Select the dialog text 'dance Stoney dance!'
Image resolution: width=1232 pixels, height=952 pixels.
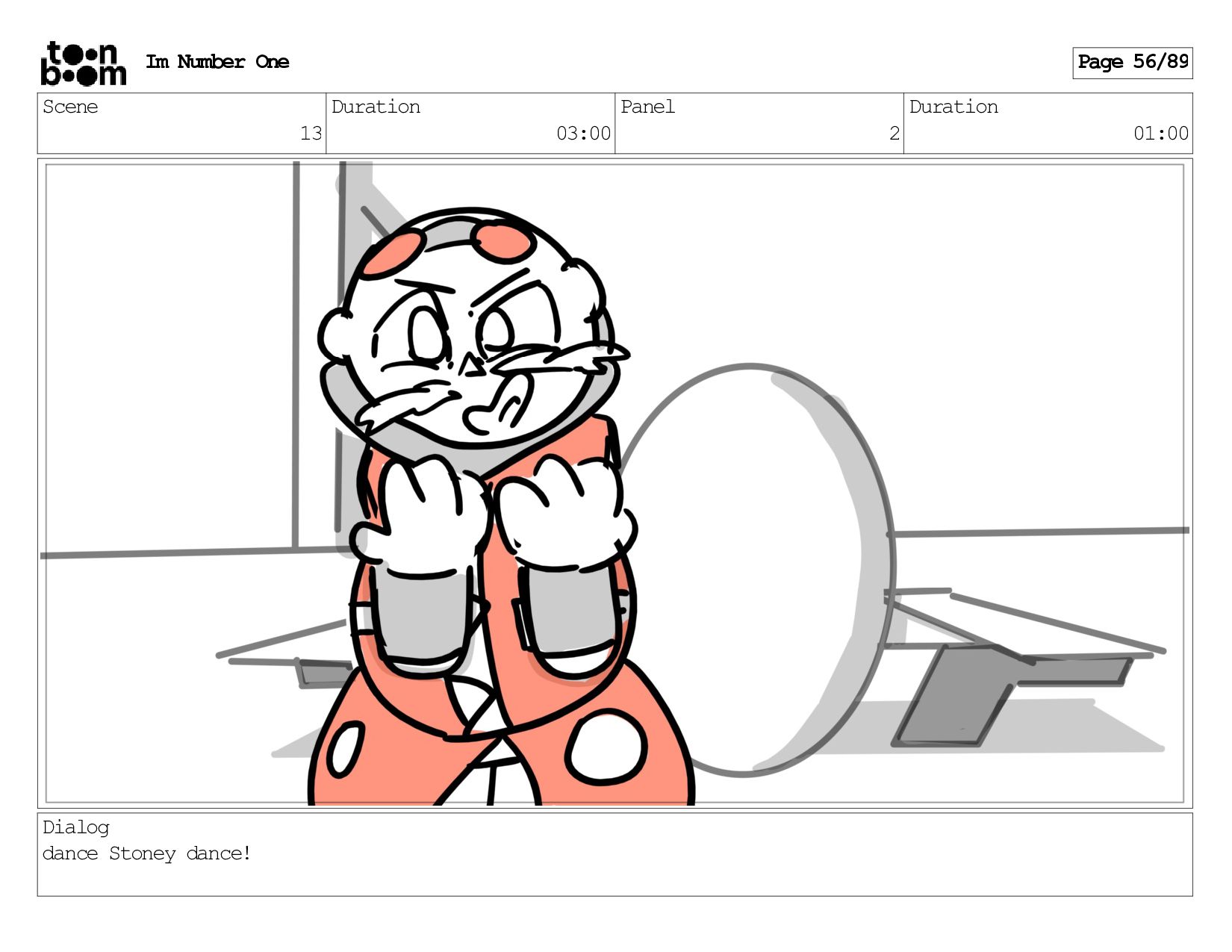pos(147,853)
